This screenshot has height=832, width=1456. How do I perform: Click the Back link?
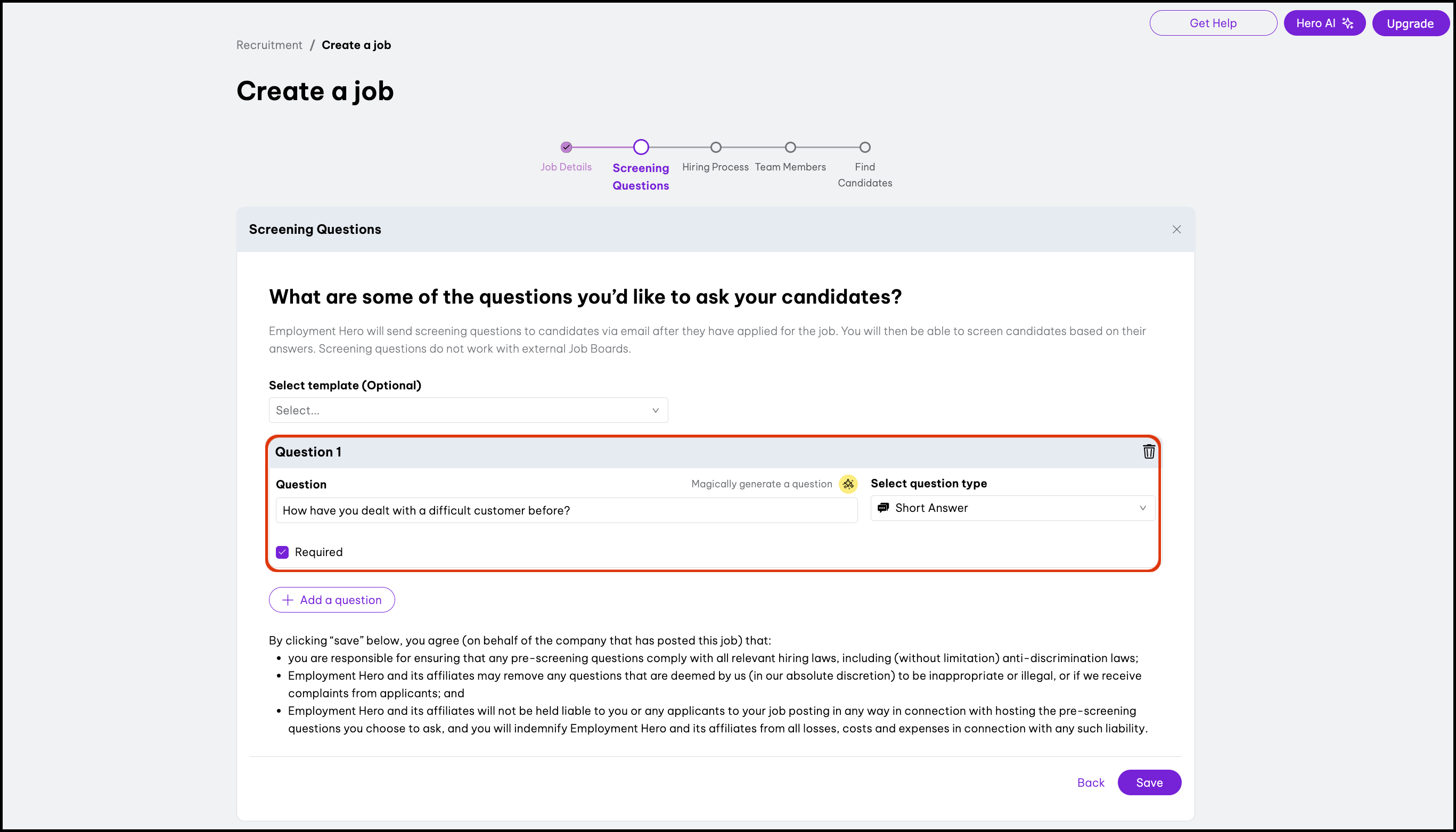pyautogui.click(x=1091, y=782)
